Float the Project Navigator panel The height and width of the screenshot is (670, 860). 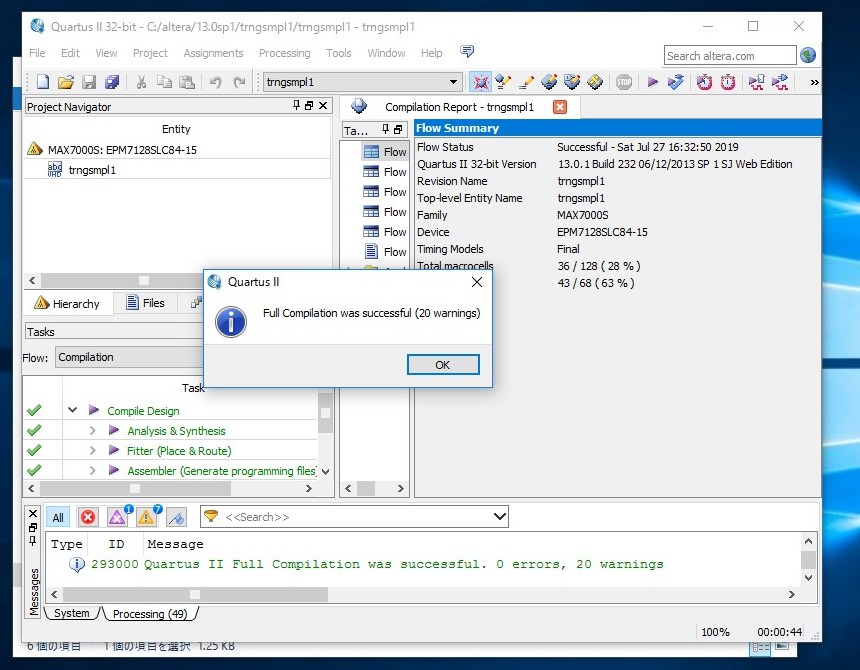[309, 105]
